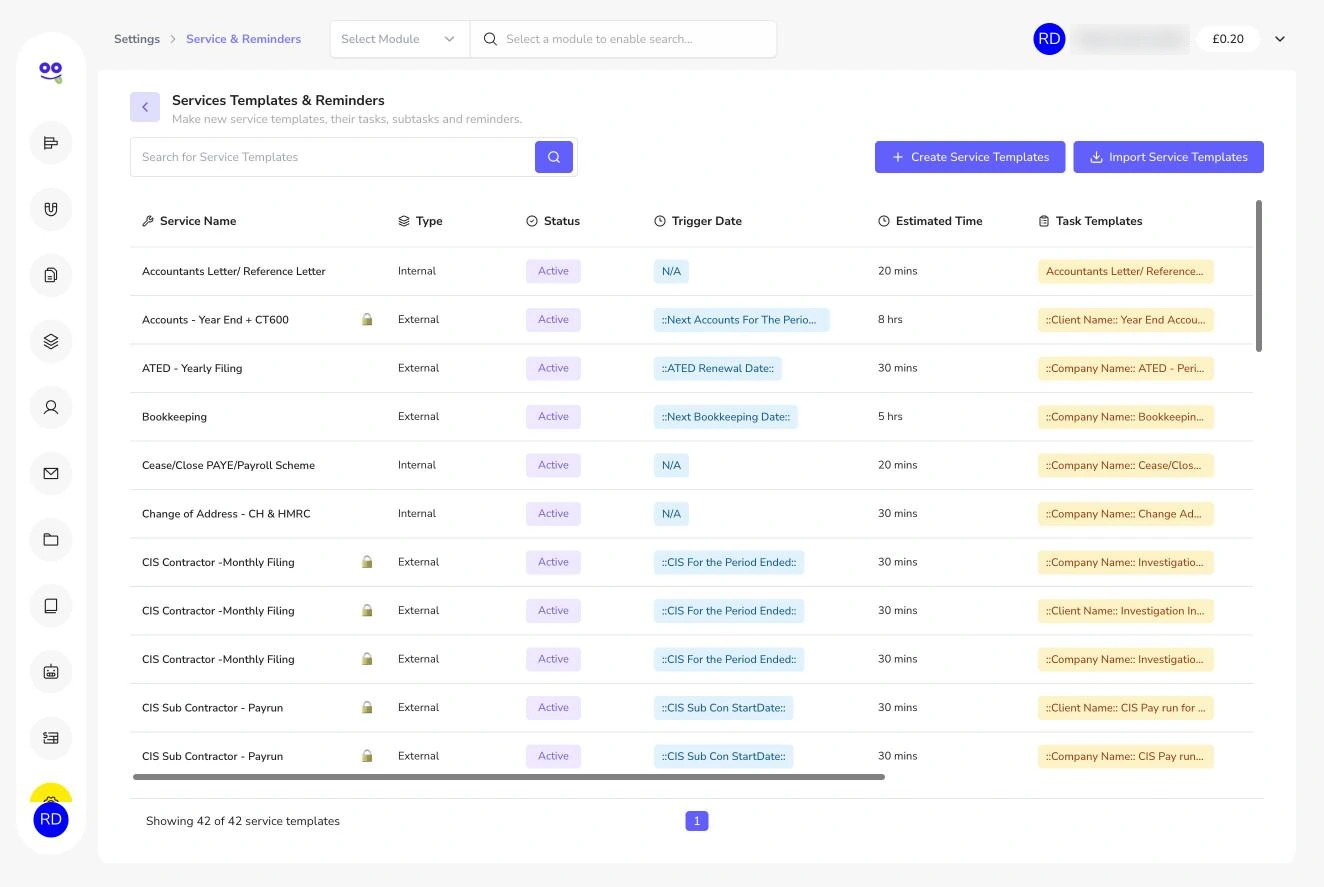The image size is (1324, 887).
Task: Open the signpost icon in sidebar
Action: pos(51,143)
